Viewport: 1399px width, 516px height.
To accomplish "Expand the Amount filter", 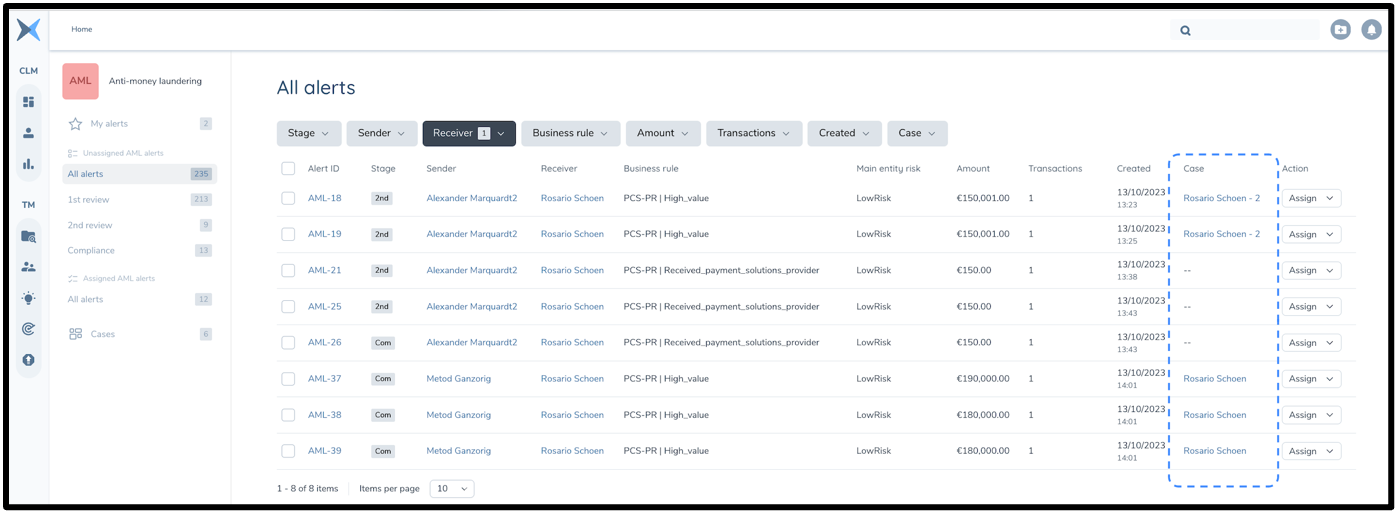I will pyautogui.click(x=663, y=133).
